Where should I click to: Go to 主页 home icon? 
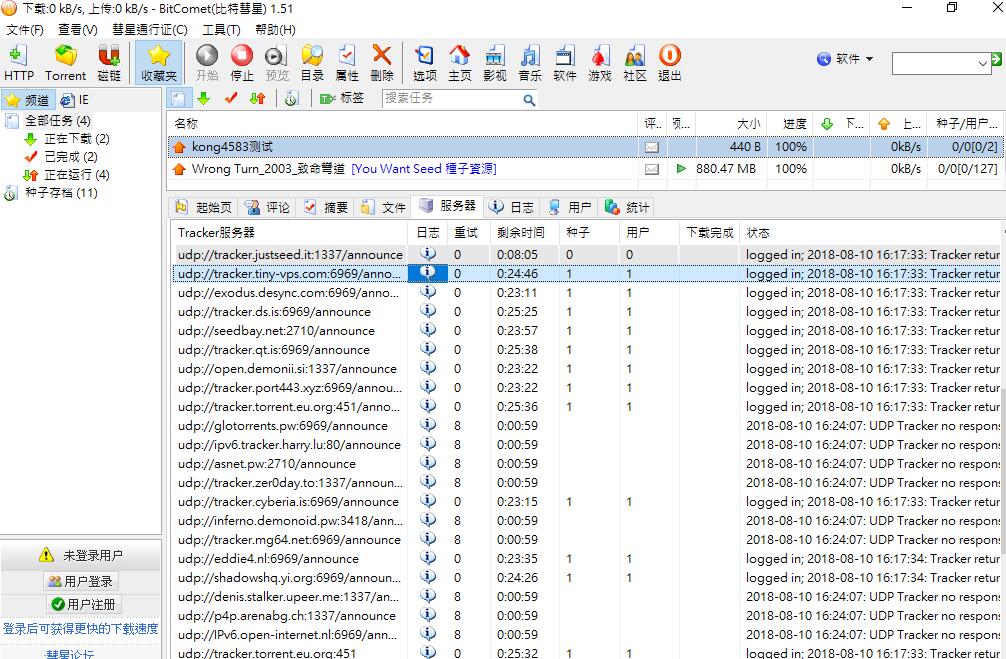(459, 62)
